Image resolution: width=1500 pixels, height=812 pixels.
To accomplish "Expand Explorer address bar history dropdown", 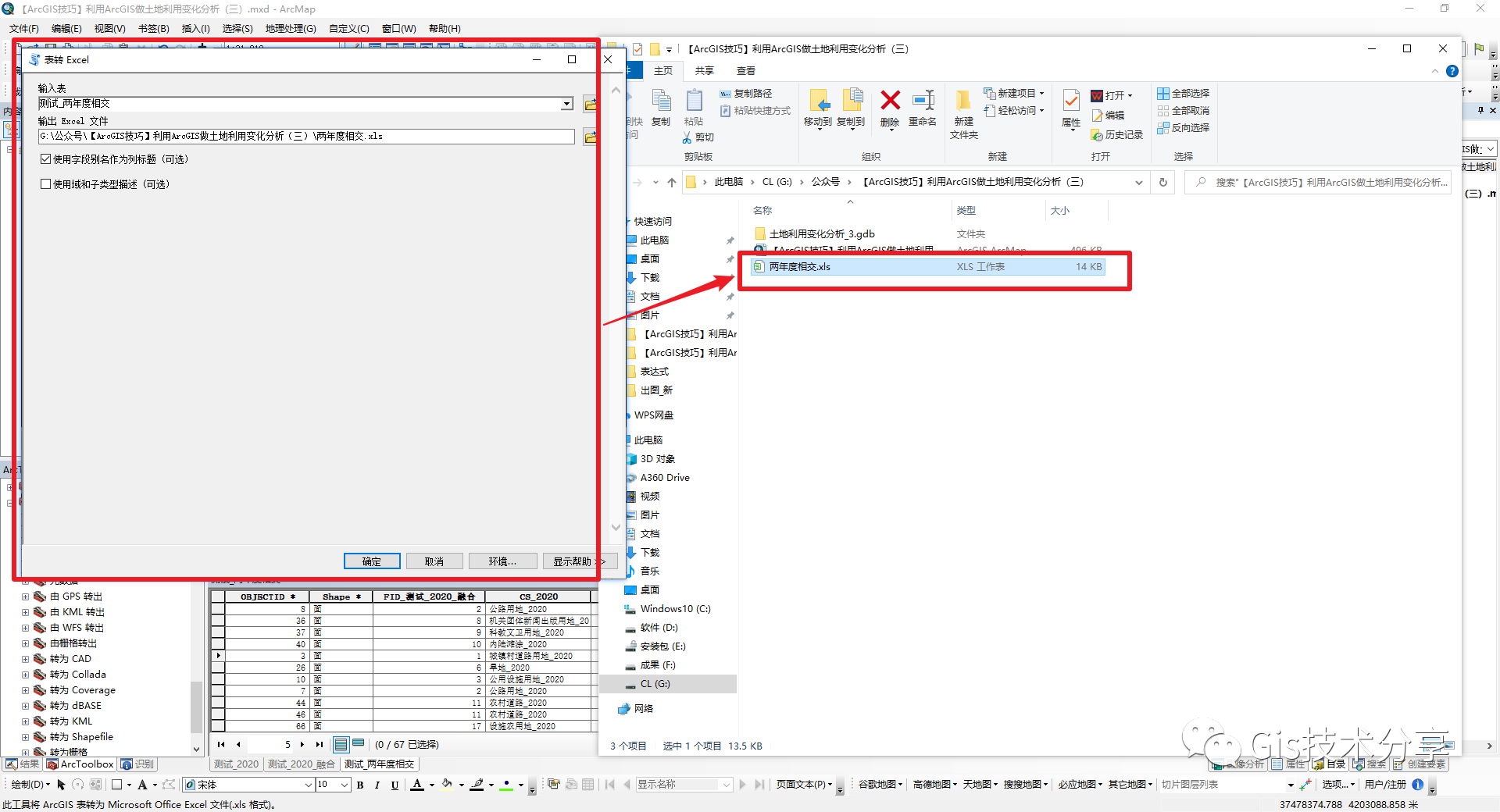I will tap(1139, 182).
